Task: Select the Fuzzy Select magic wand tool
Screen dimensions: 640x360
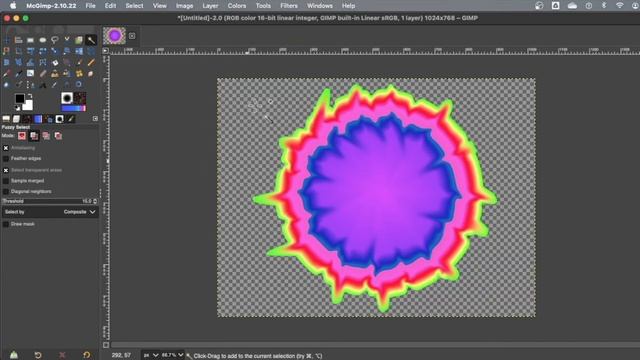Action: (x=91, y=40)
